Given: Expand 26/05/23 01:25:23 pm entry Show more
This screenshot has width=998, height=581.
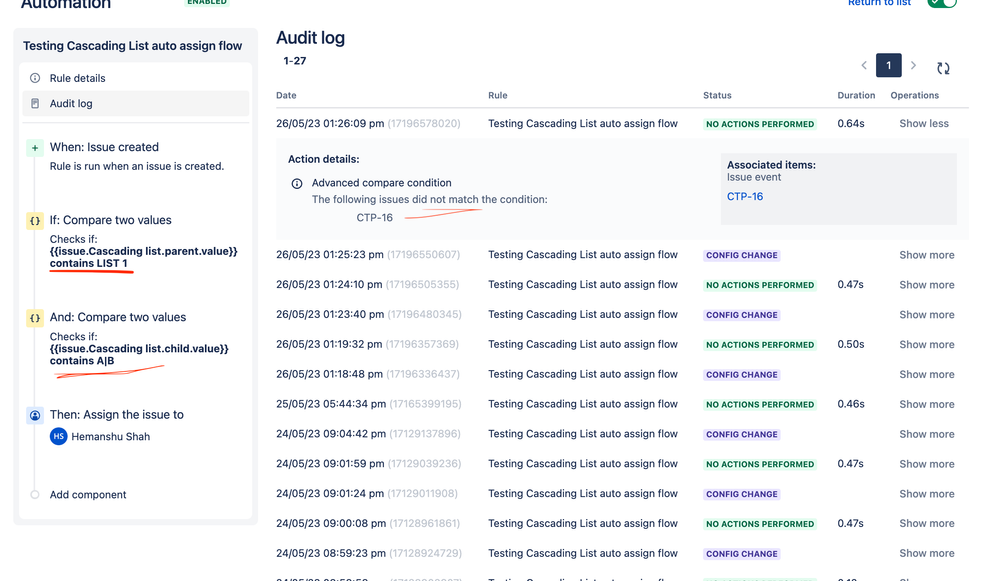Looking at the screenshot, I should point(927,255).
